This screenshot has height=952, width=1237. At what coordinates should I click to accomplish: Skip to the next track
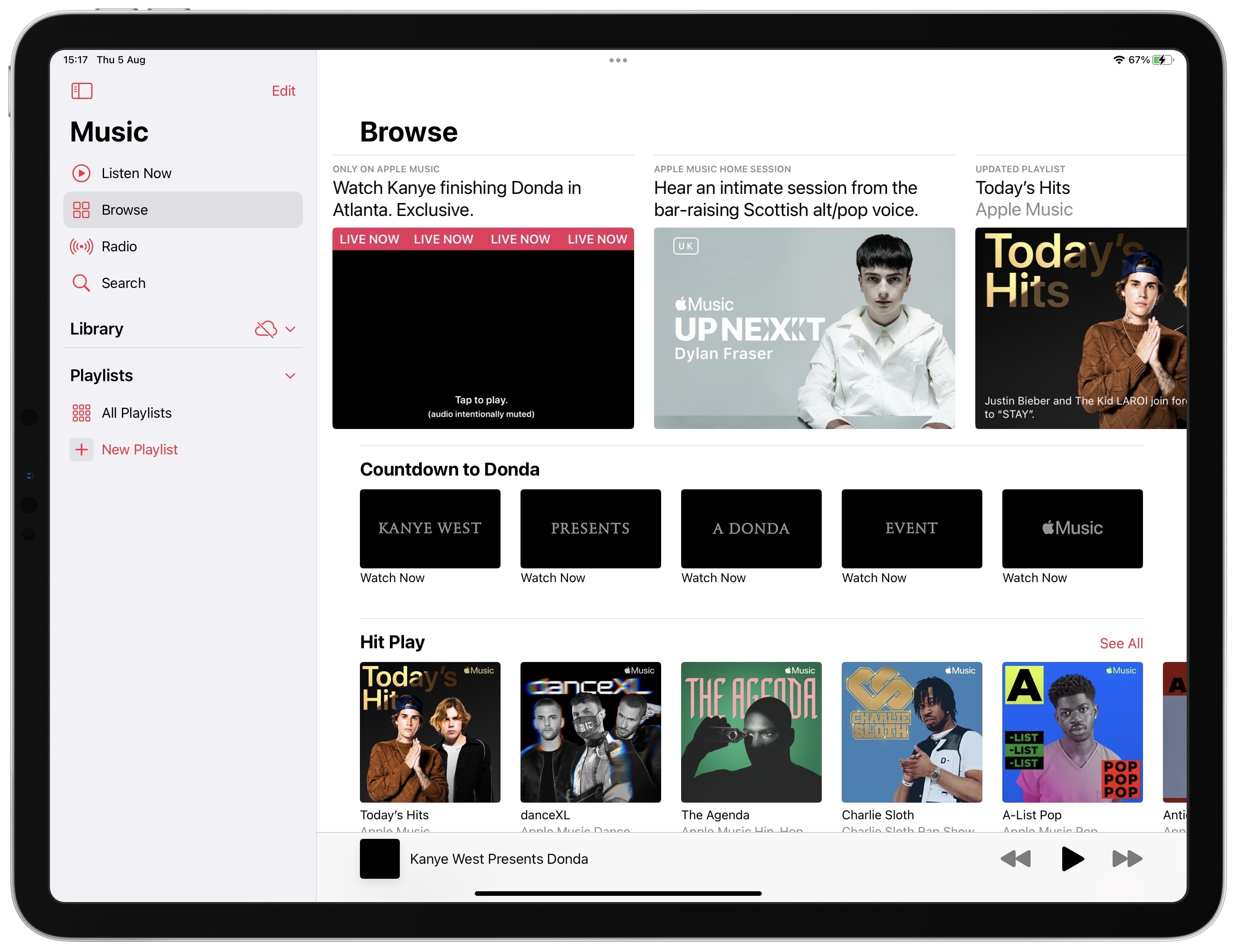(1127, 858)
